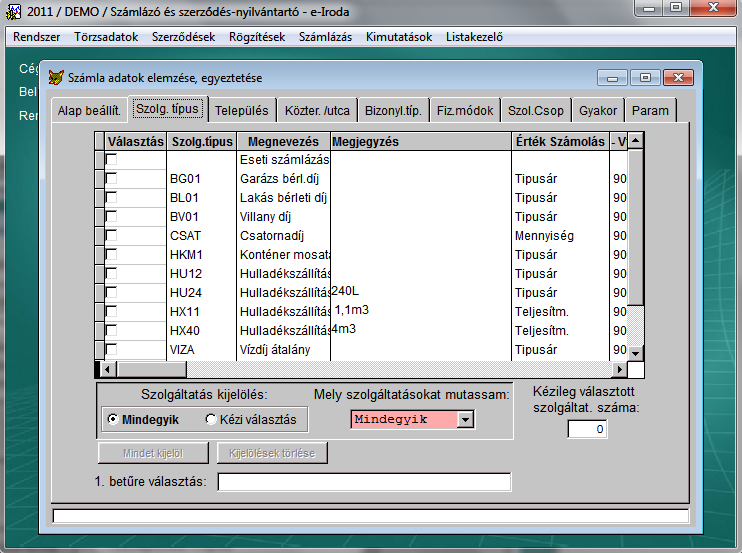742x553 pixels.
Task: Click the fox icon in dialog title bar
Action: coord(54,77)
